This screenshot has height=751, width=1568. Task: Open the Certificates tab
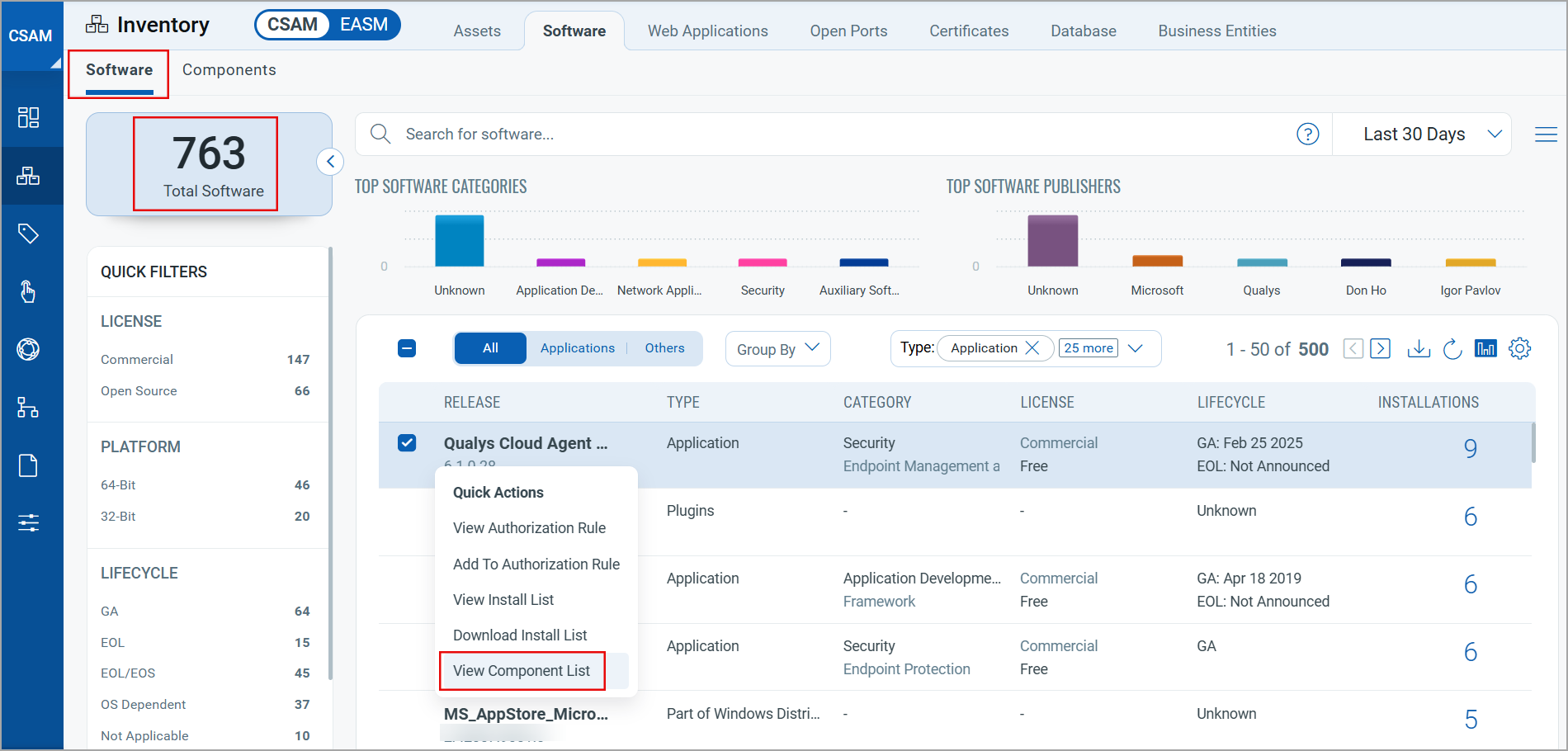(969, 31)
